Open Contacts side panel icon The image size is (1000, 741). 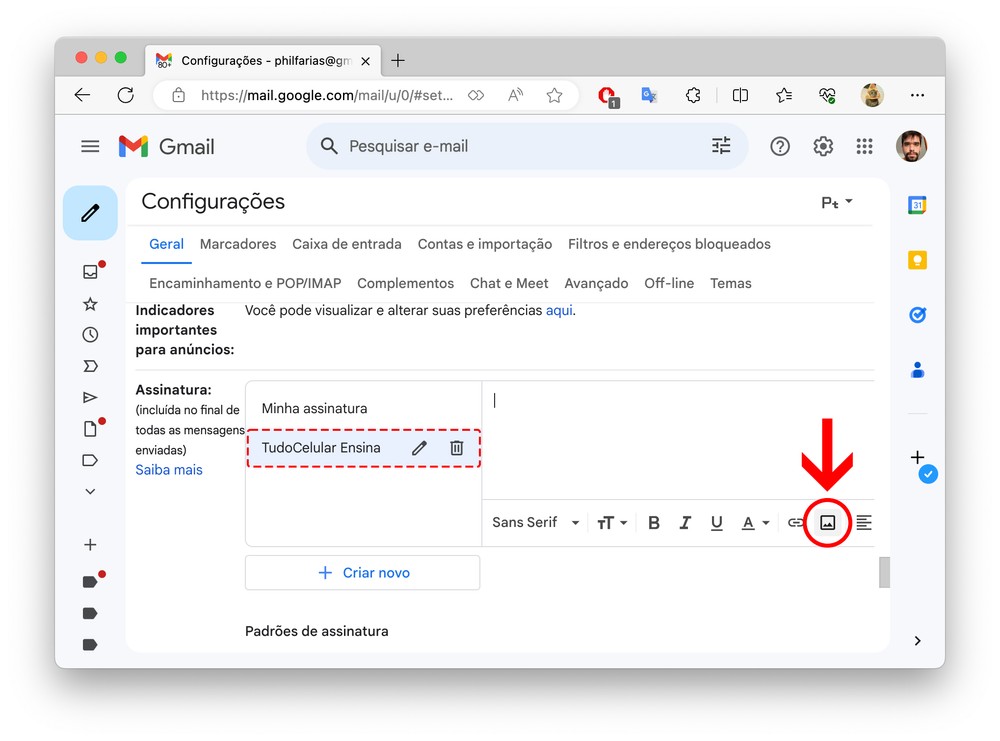click(917, 370)
